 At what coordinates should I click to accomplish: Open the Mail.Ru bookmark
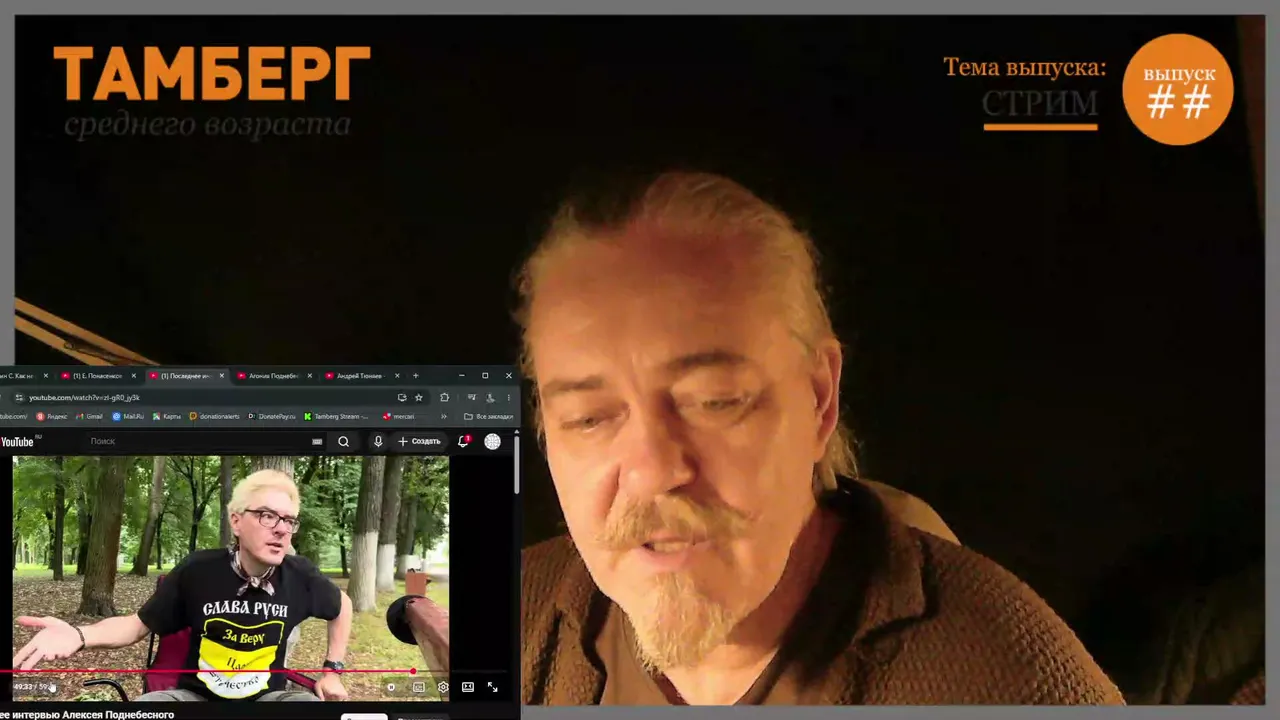coord(129,416)
